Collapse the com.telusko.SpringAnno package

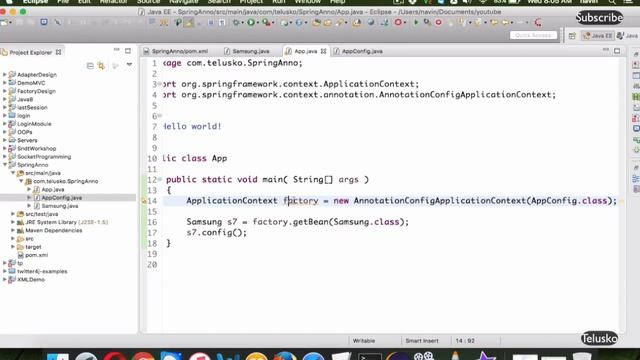tap(21, 181)
